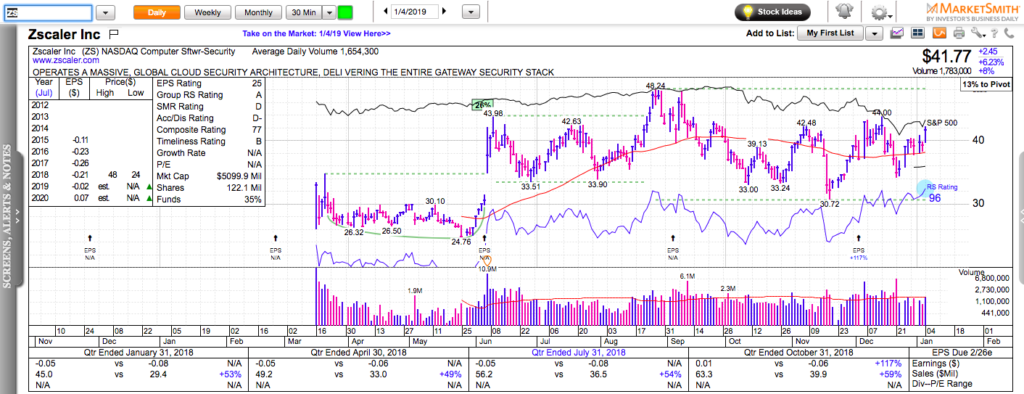This screenshot has height=394, width=1024.
Task: Click the chart view icon beside list dropdown
Action: click(x=897, y=33)
